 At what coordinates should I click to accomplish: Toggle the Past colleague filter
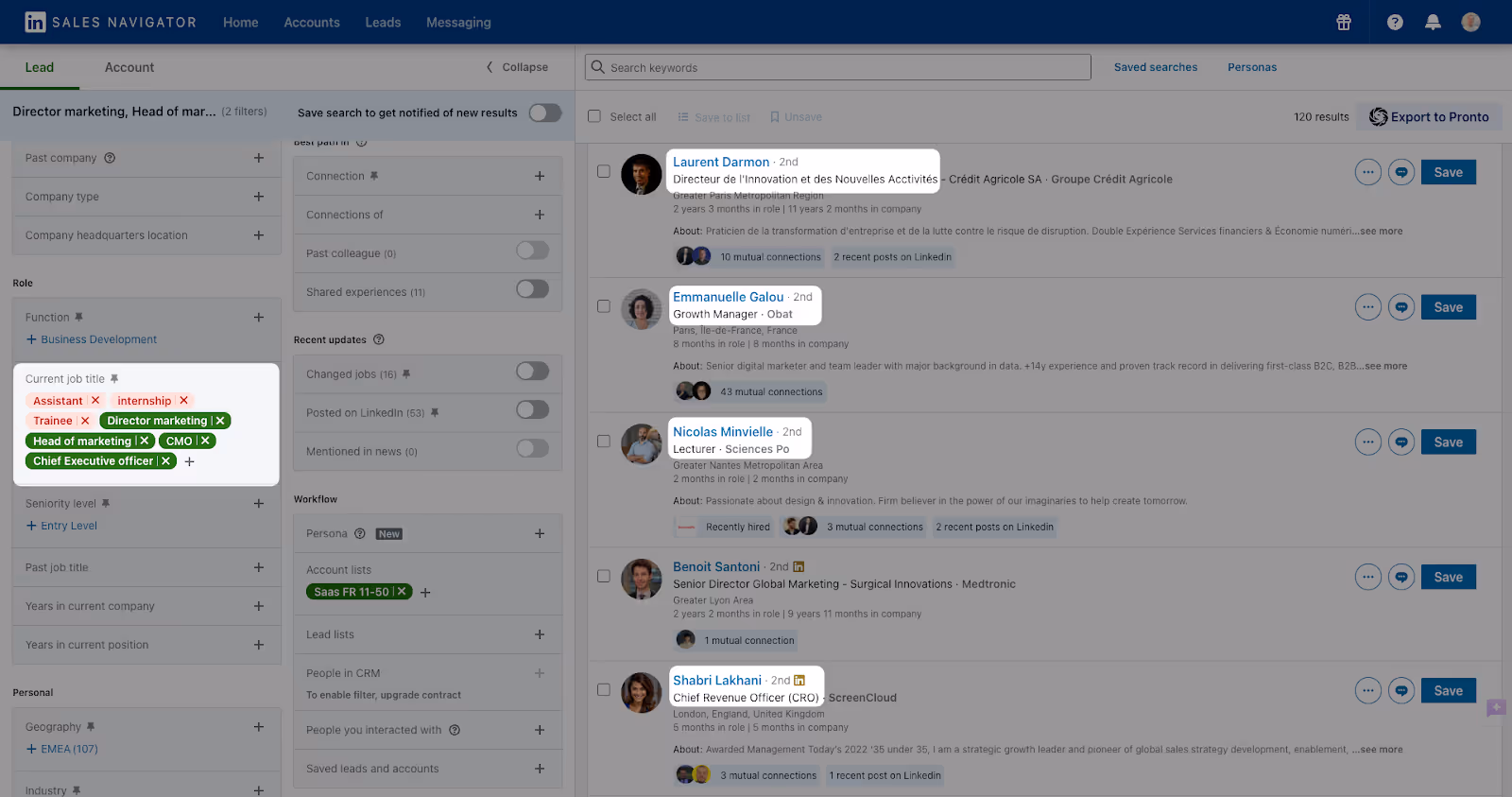coord(532,251)
